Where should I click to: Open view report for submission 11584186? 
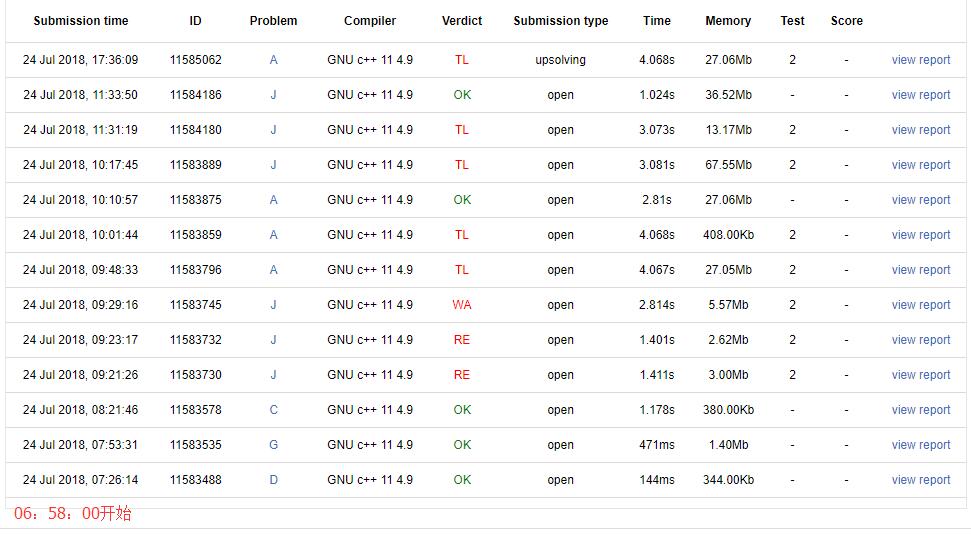coord(920,95)
